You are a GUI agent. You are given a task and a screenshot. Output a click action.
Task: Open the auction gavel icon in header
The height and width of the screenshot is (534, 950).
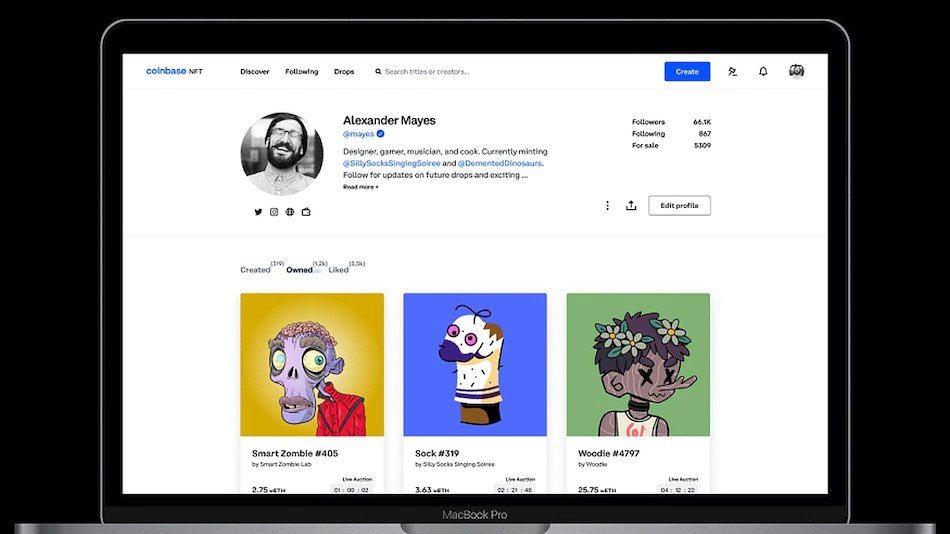pos(732,72)
